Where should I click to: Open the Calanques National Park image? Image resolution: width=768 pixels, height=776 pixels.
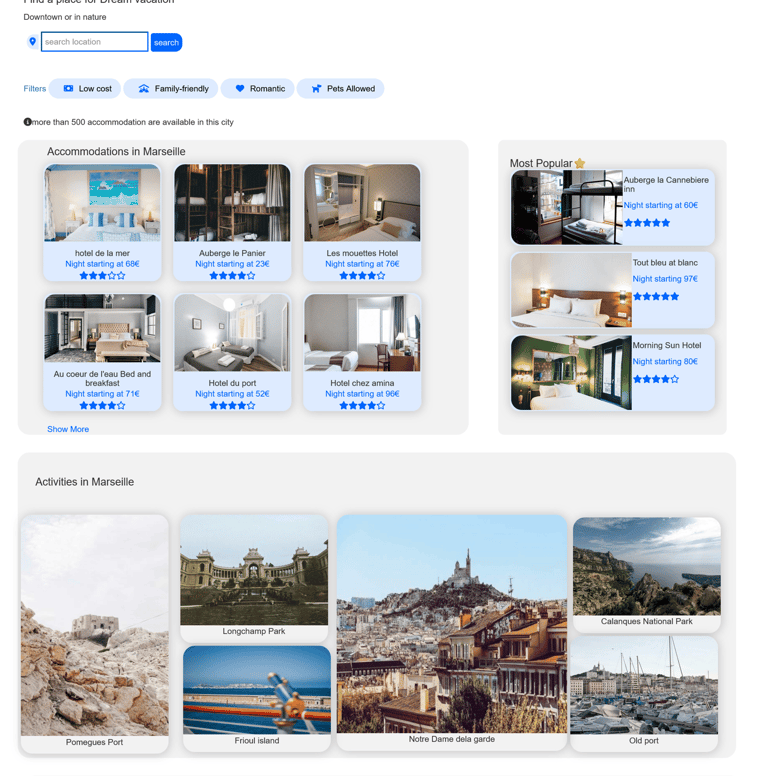tap(647, 566)
